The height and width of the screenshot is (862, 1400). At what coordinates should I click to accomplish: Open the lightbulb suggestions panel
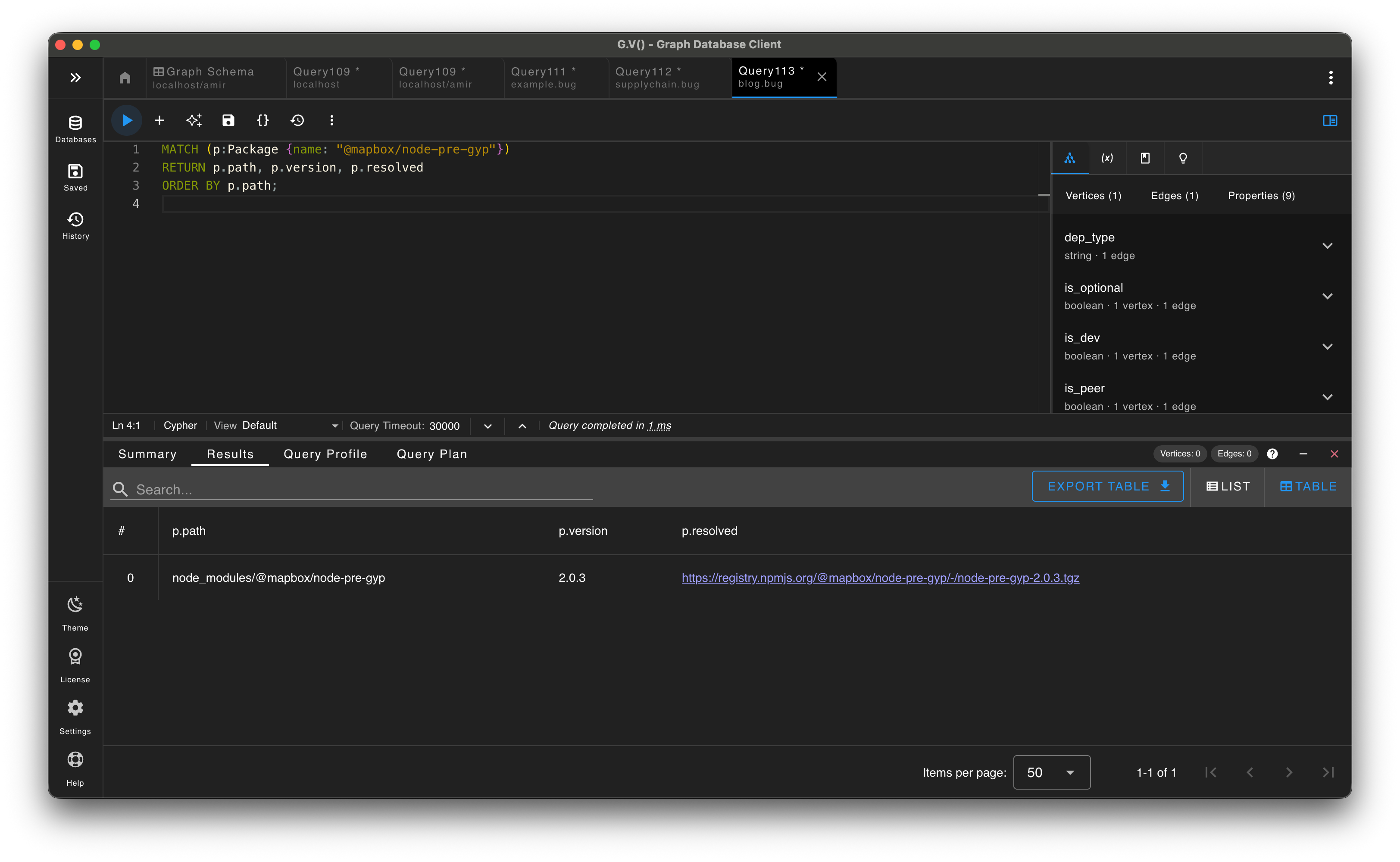(1183, 158)
